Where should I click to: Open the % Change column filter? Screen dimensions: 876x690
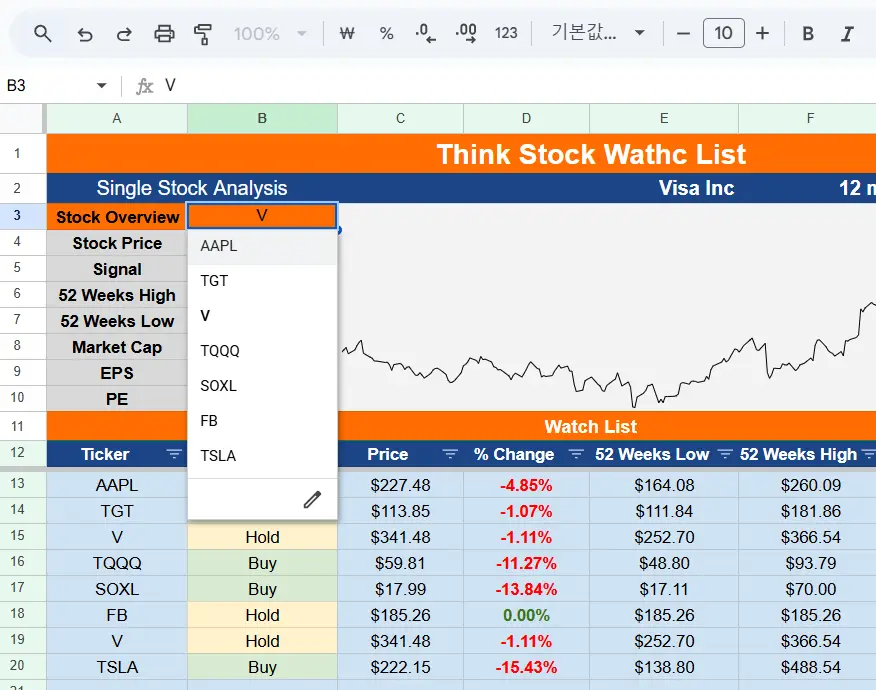pos(576,454)
